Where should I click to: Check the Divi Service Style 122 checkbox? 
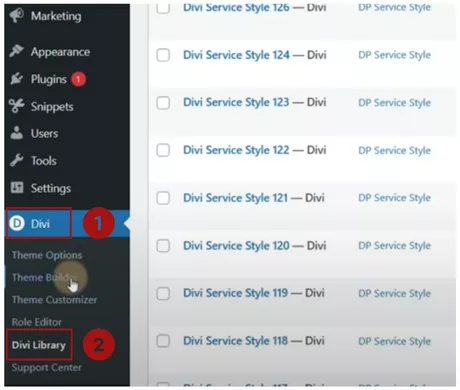pyautogui.click(x=163, y=150)
